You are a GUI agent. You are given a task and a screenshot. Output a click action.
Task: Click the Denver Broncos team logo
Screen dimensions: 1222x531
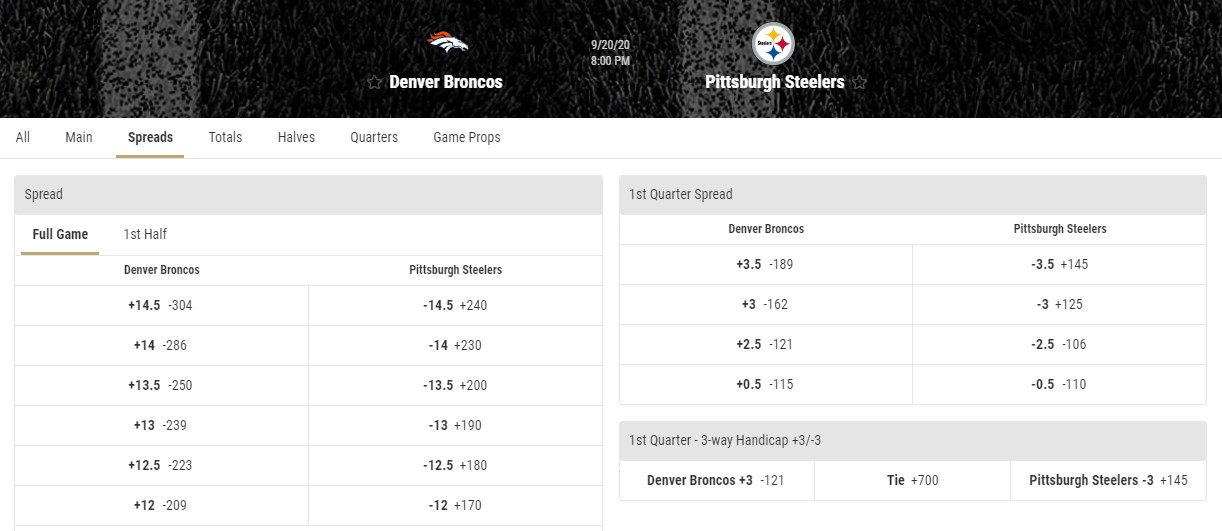click(448, 42)
